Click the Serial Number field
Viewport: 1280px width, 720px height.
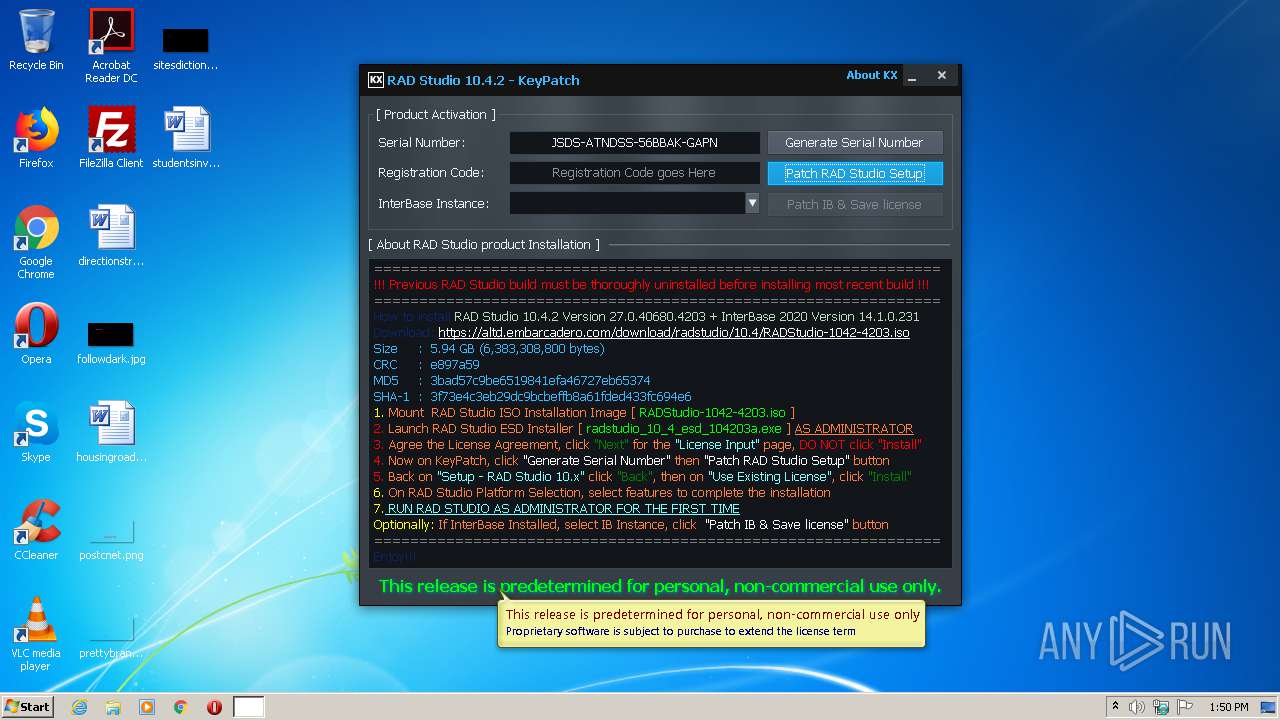click(634, 143)
